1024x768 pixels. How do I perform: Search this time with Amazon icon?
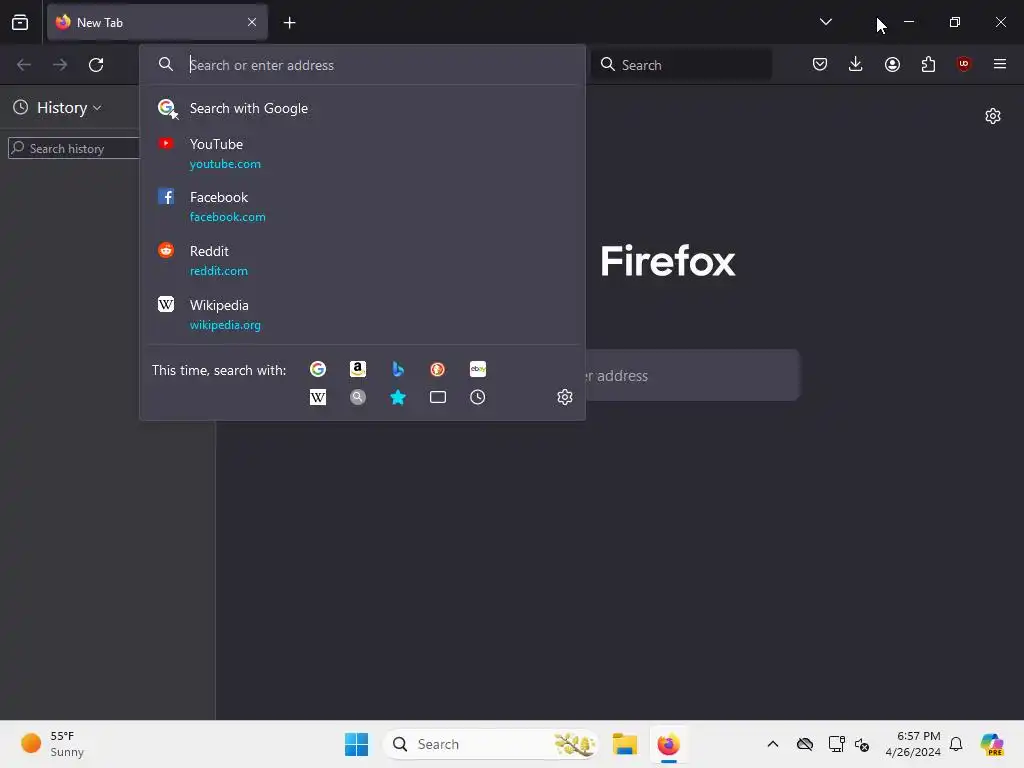pos(358,369)
